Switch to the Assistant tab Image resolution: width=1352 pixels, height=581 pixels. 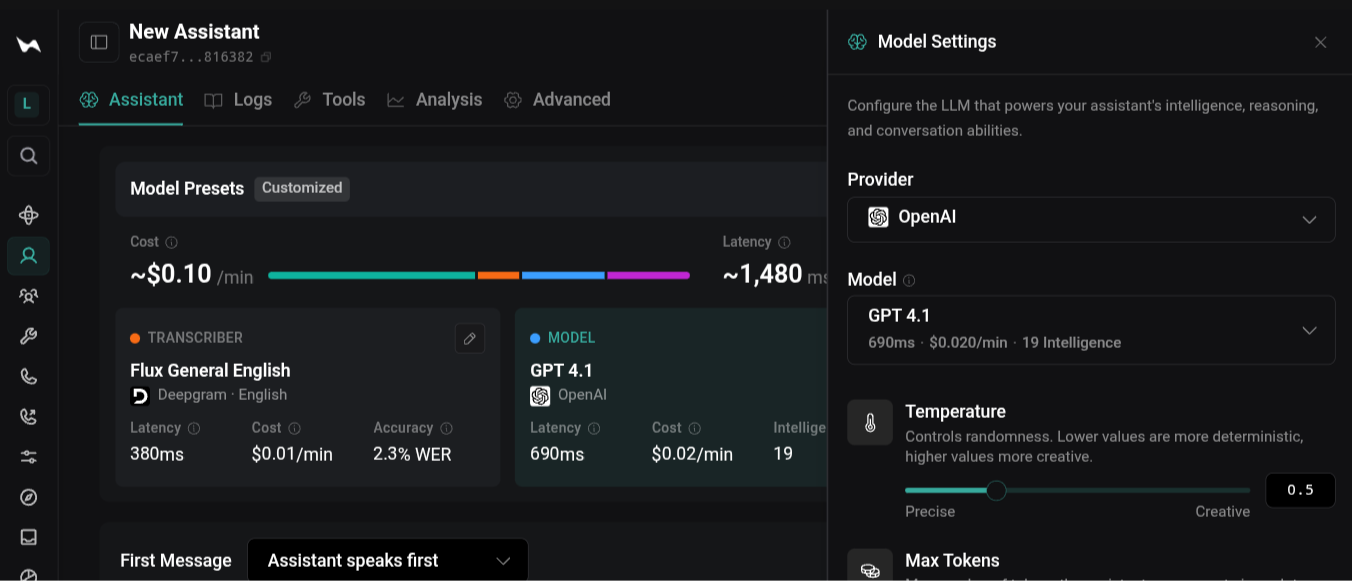131,100
